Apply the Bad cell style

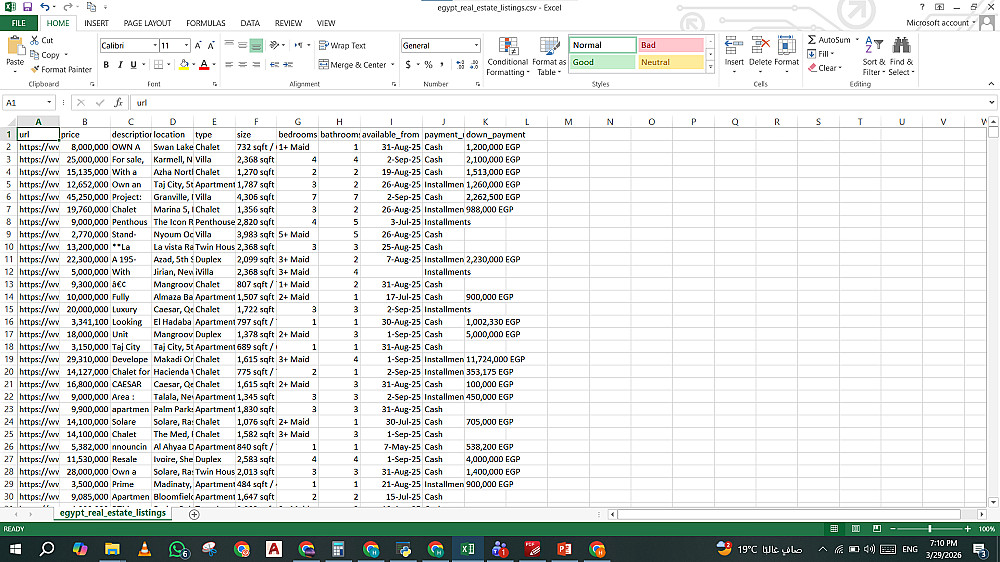670,45
